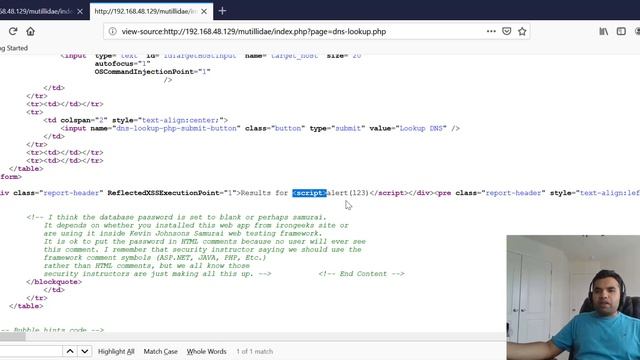Jump to previous find match arrow
This screenshot has height=360, width=640.
[x=70, y=351]
